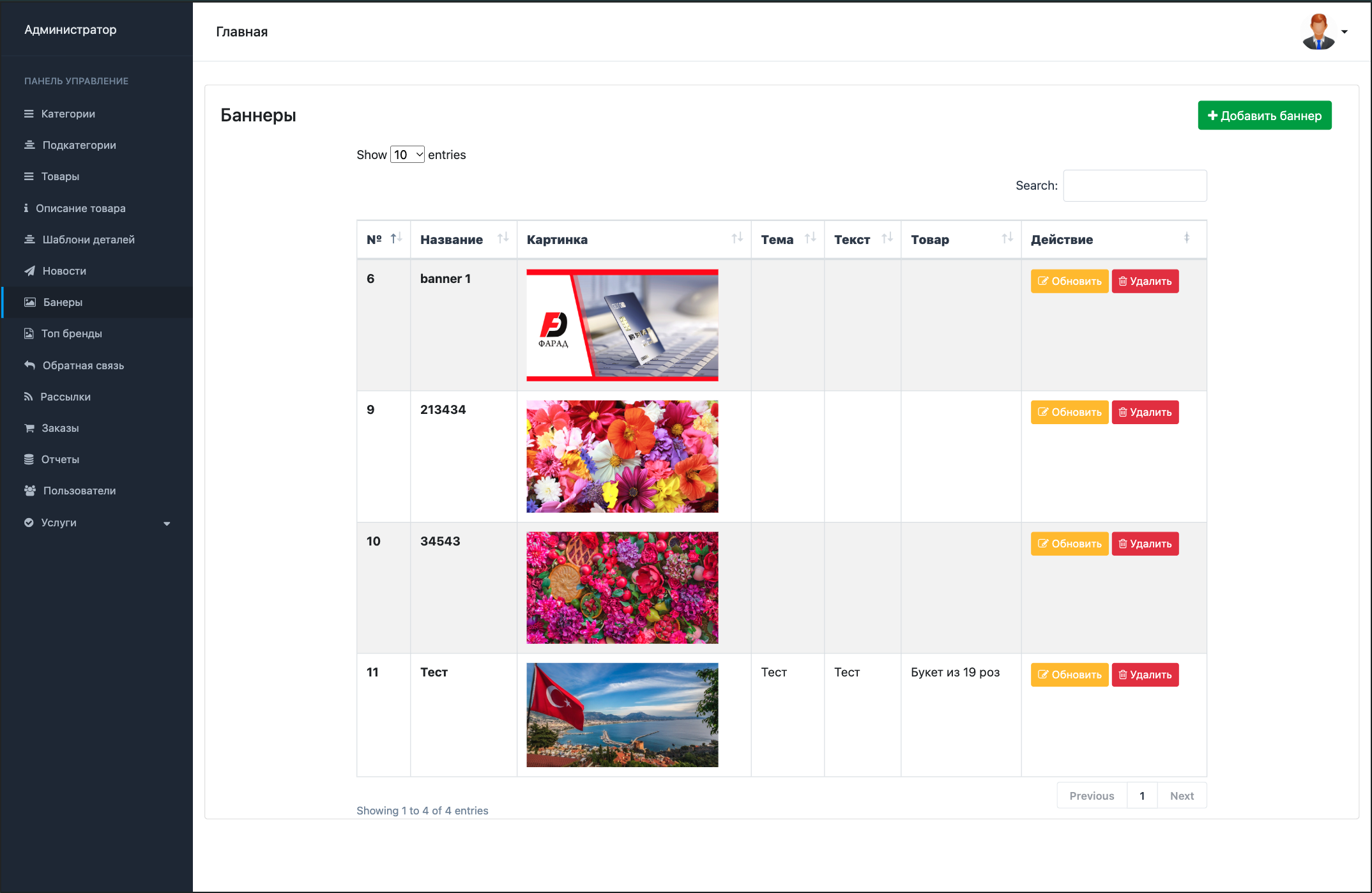Open the Show entries count dropdown
Viewport: 1372px width, 893px height.
pos(408,155)
